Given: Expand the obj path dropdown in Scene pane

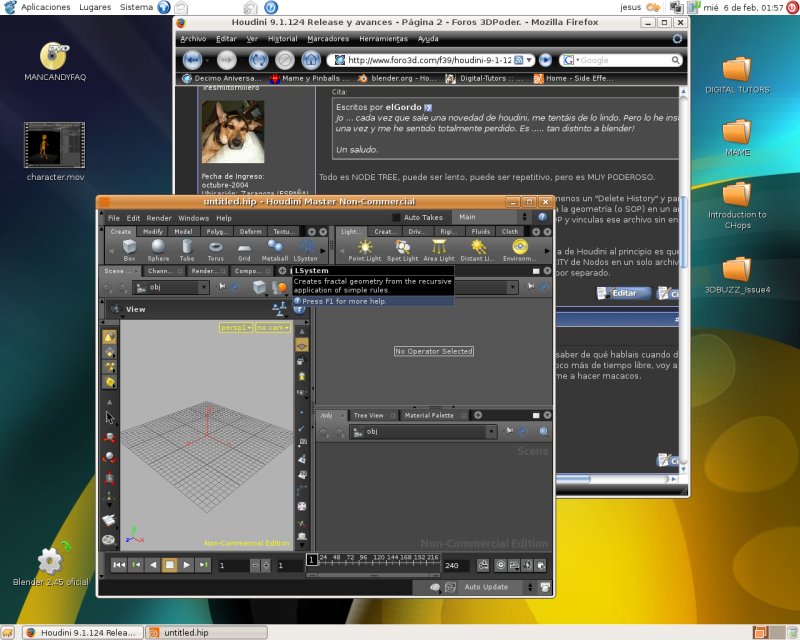Looking at the screenshot, I should pos(204,287).
